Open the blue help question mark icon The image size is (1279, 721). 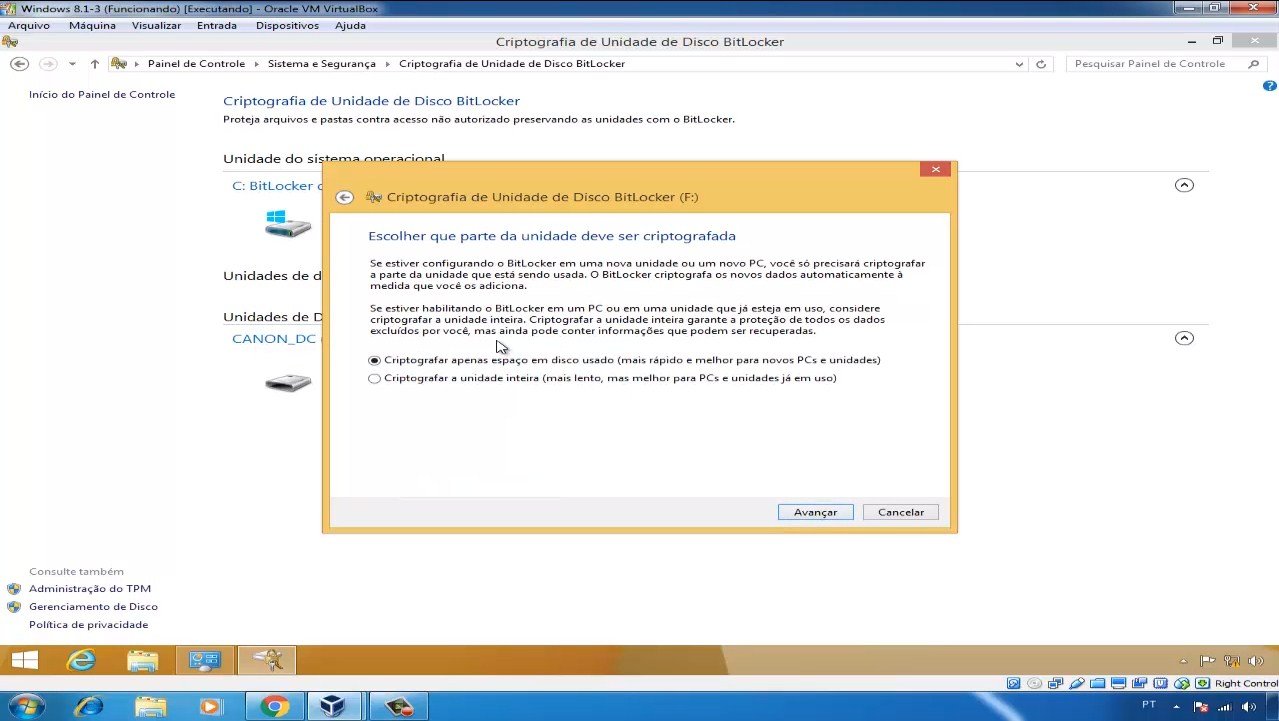1270,87
